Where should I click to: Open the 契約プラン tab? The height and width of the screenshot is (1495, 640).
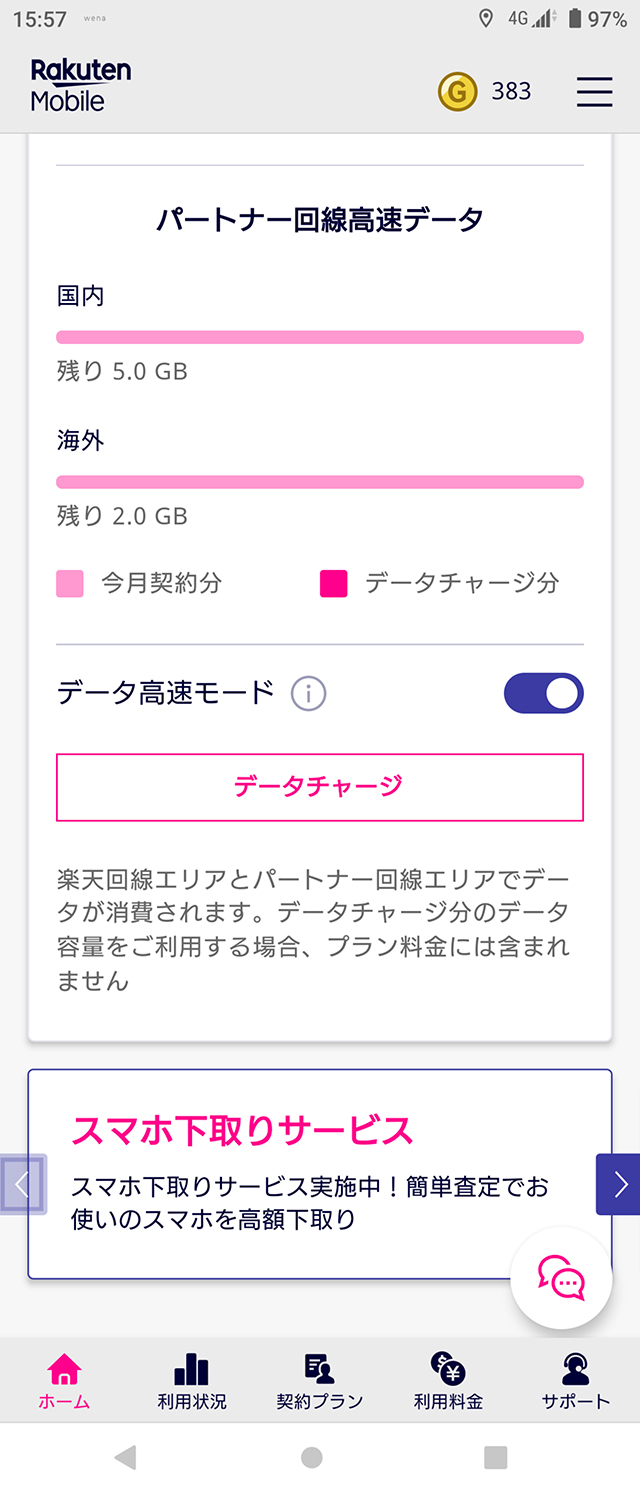320,1381
